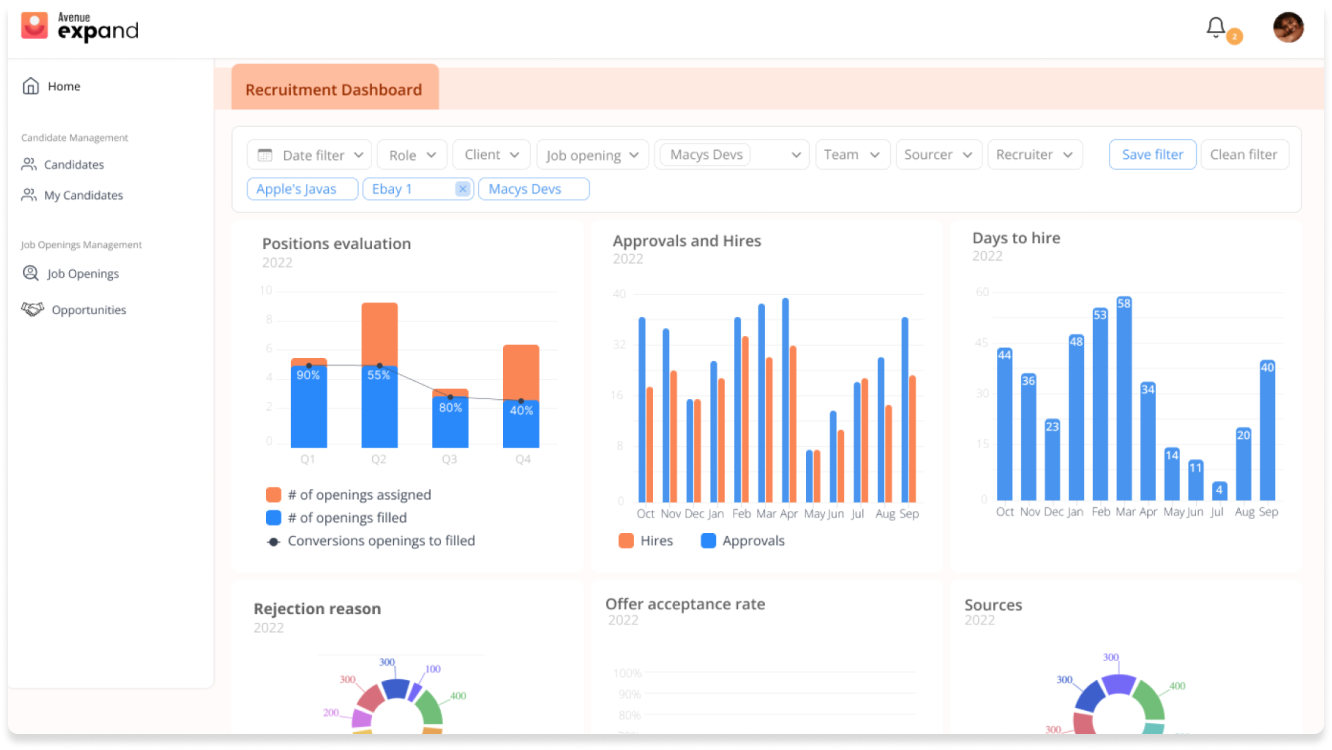Viewport: 1332px width, 750px height.
Task: Click the '# of openings filled' legend text
Action: [347, 518]
